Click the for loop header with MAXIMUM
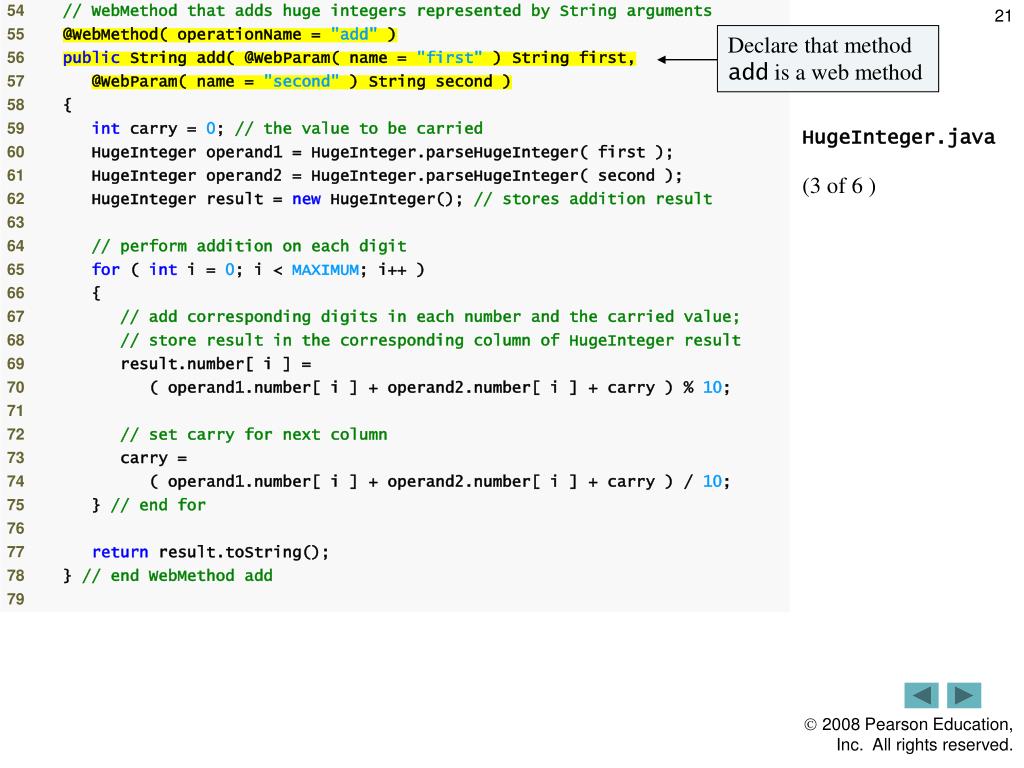 [258, 270]
